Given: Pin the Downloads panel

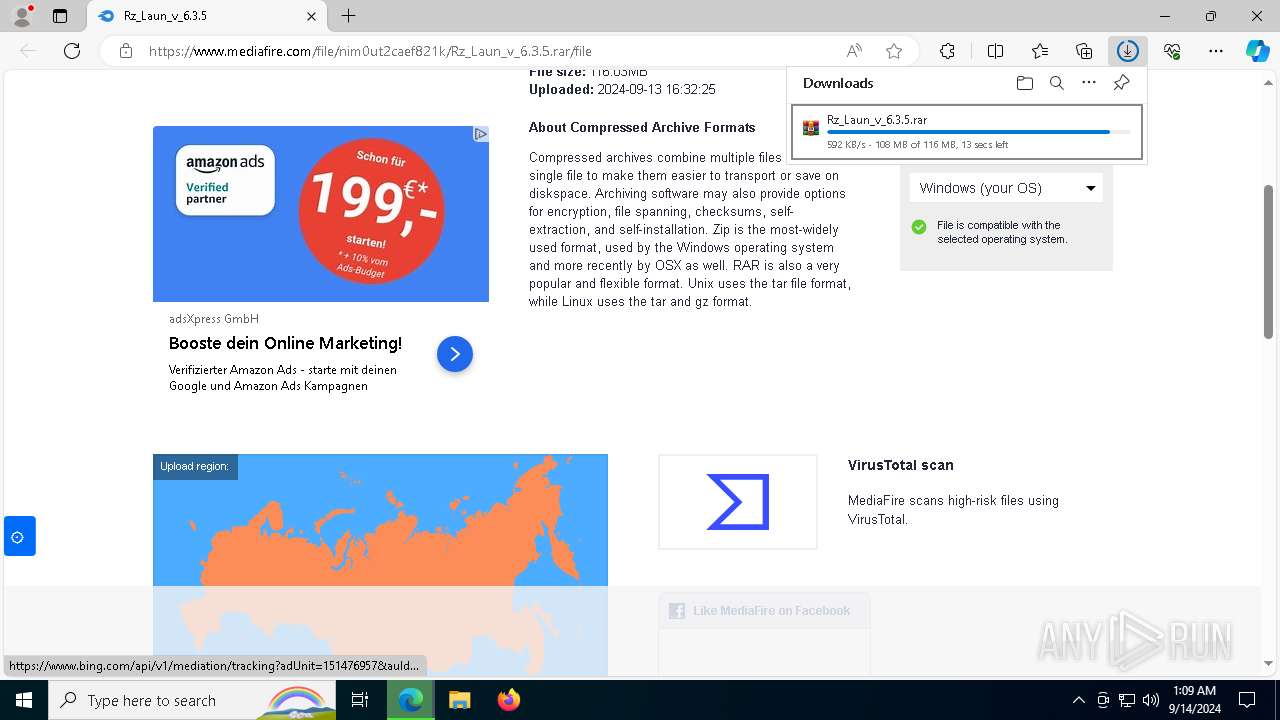Looking at the screenshot, I should tap(1121, 83).
